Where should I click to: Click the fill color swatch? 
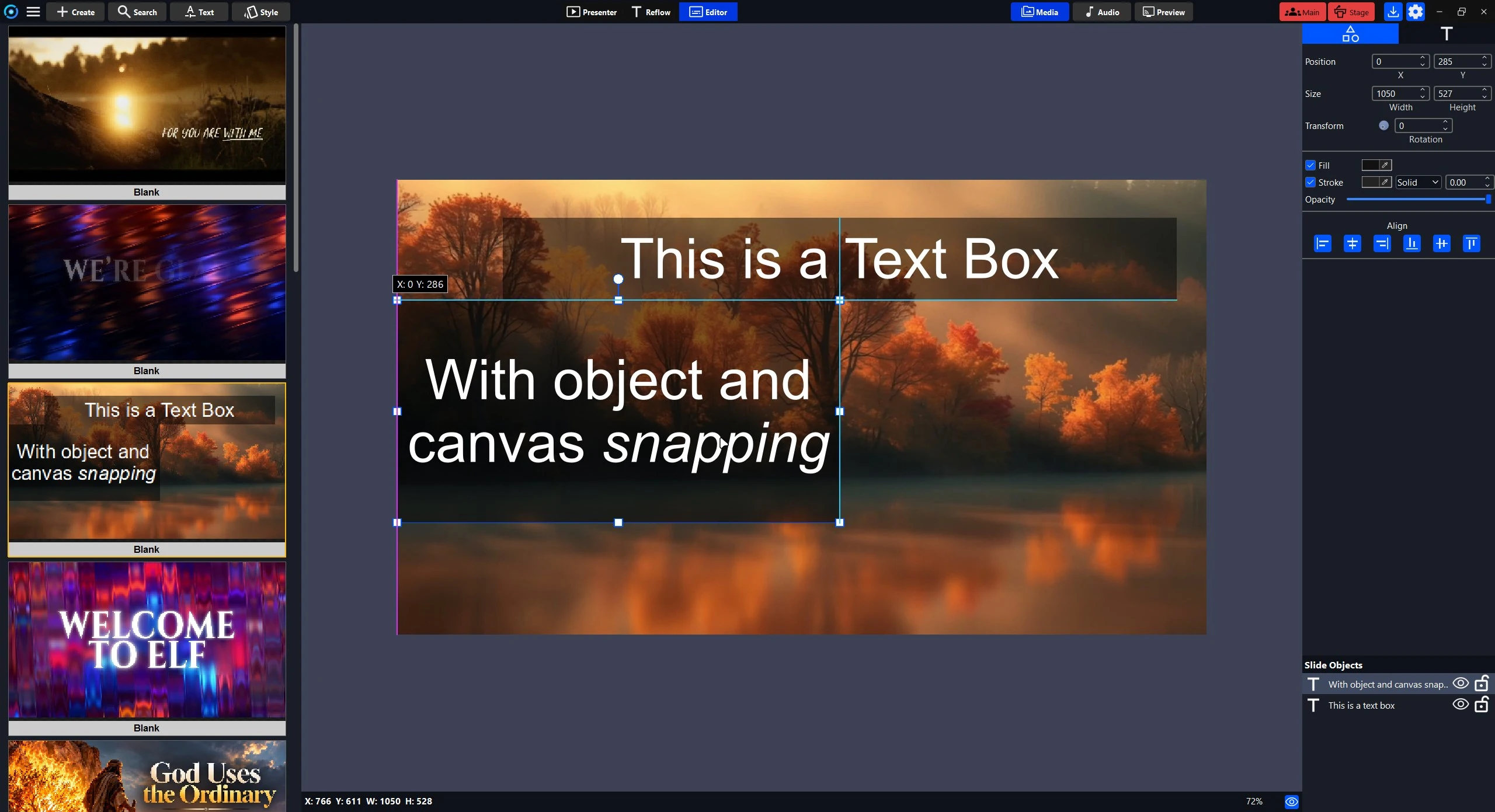1370,165
